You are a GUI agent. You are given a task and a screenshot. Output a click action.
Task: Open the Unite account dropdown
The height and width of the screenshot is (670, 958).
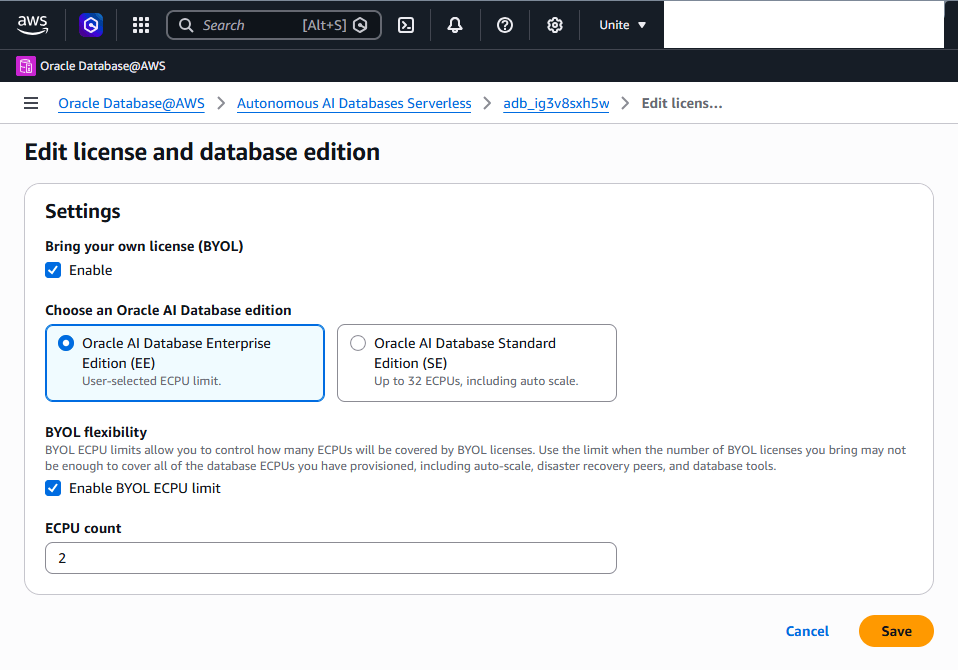[622, 25]
